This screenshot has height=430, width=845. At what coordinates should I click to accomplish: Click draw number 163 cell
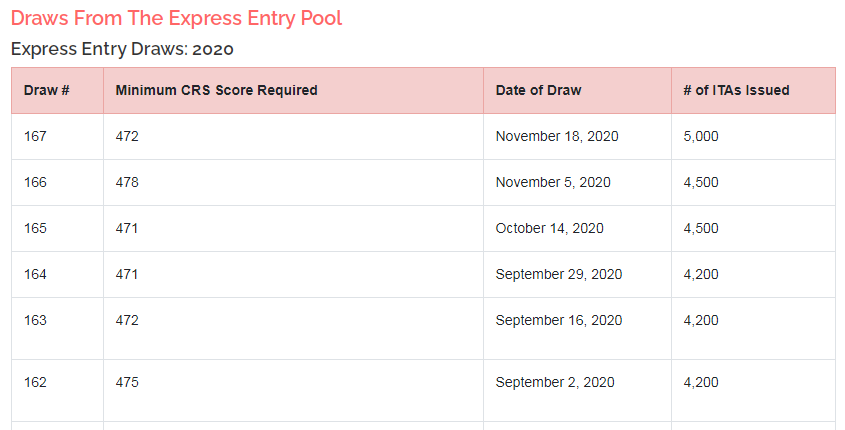[x=35, y=320]
